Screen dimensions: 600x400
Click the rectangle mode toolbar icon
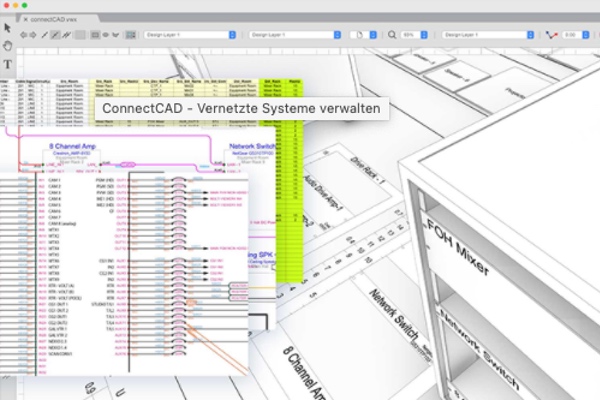(95, 35)
